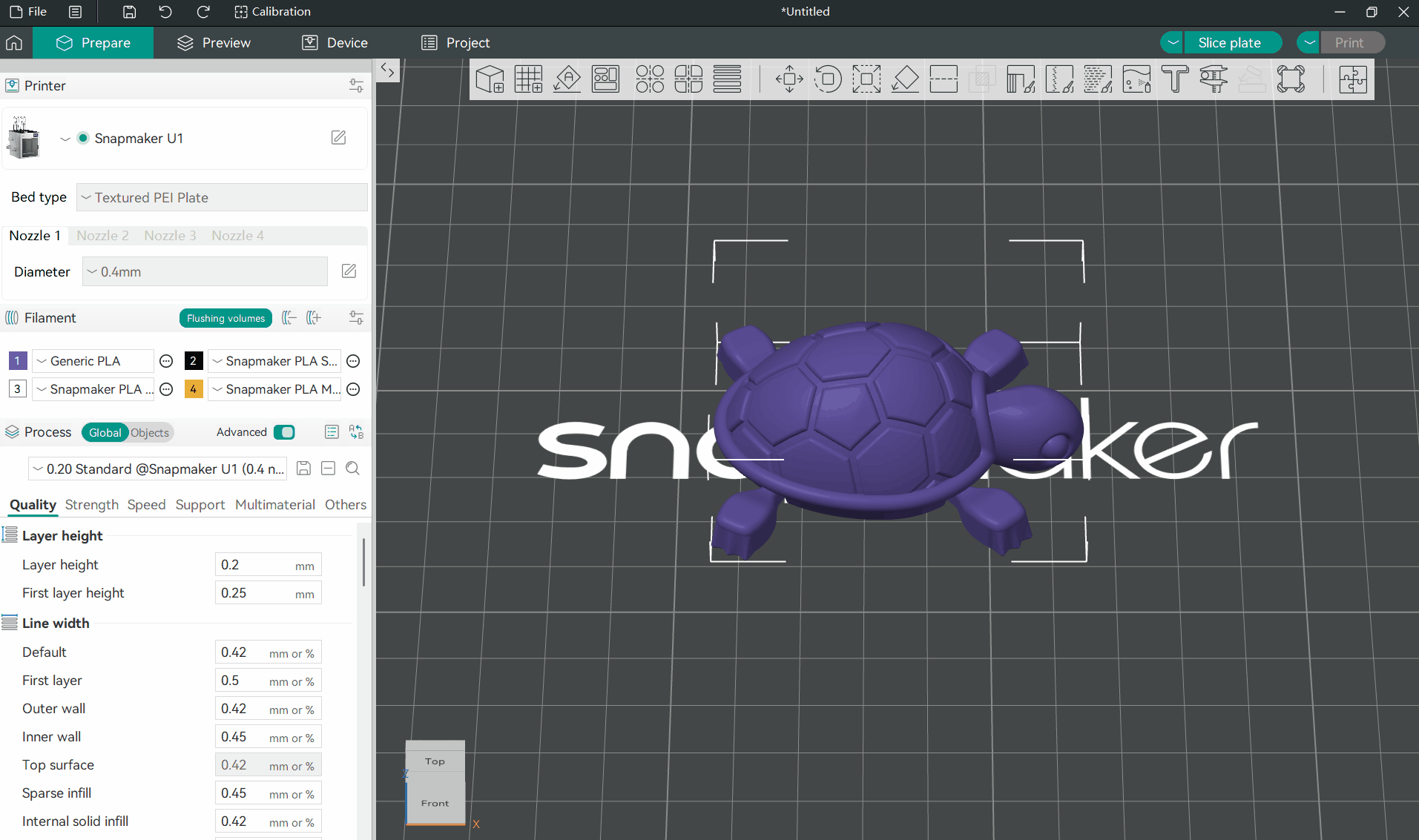Select the Scale tool
Screen dimensions: 1419x840
tap(866, 79)
